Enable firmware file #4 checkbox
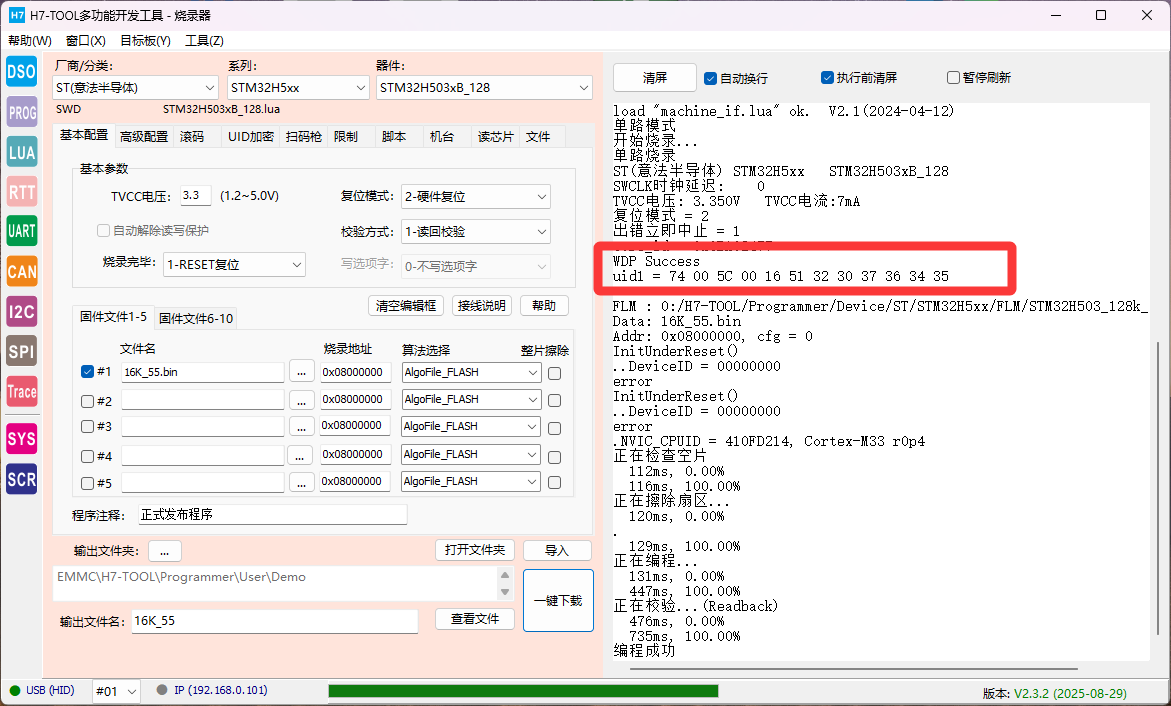Image resolution: width=1171 pixels, height=706 pixels. coord(87,456)
